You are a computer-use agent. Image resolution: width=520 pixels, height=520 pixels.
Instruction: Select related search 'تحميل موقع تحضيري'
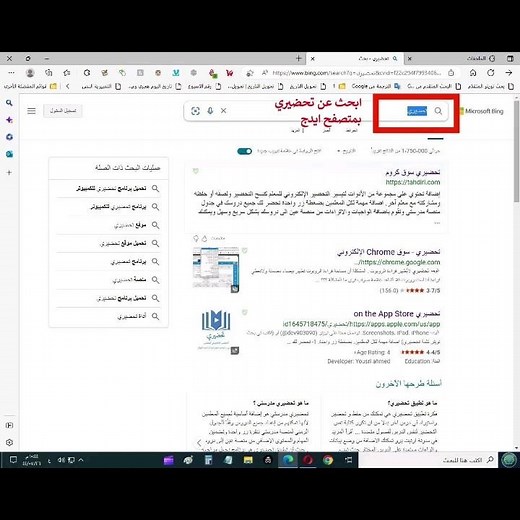(108, 243)
